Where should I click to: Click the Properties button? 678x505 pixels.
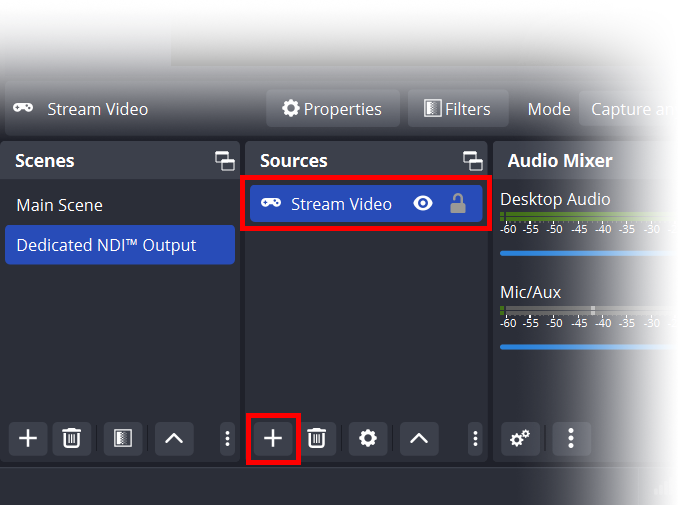(332, 109)
